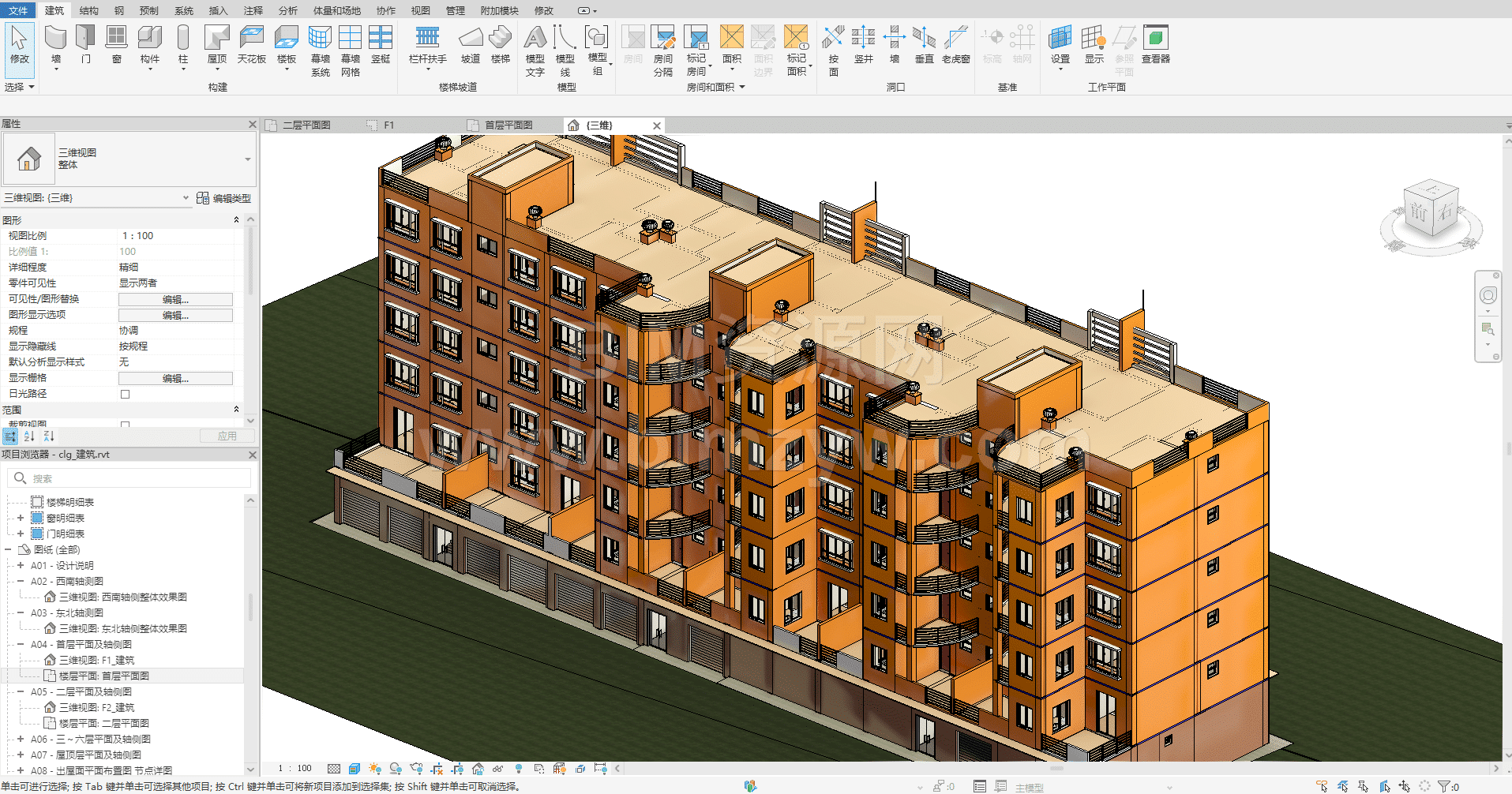This screenshot has height=794, width=1512.
Task: Click the Visual Style icon in view control bar
Action: (355, 768)
